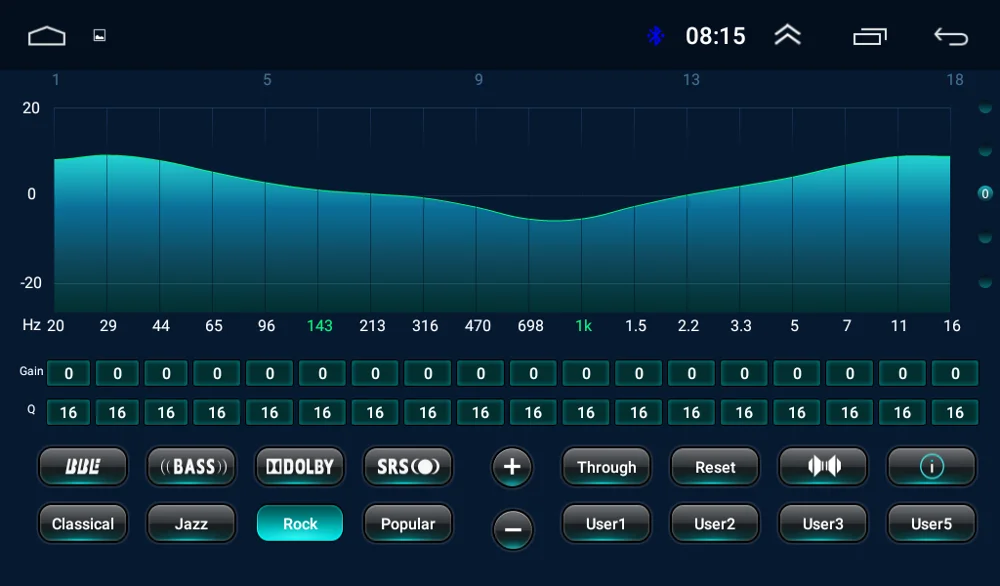Open the screenshot notification icon
Screen dimensions: 1000x586
[x=99, y=36]
